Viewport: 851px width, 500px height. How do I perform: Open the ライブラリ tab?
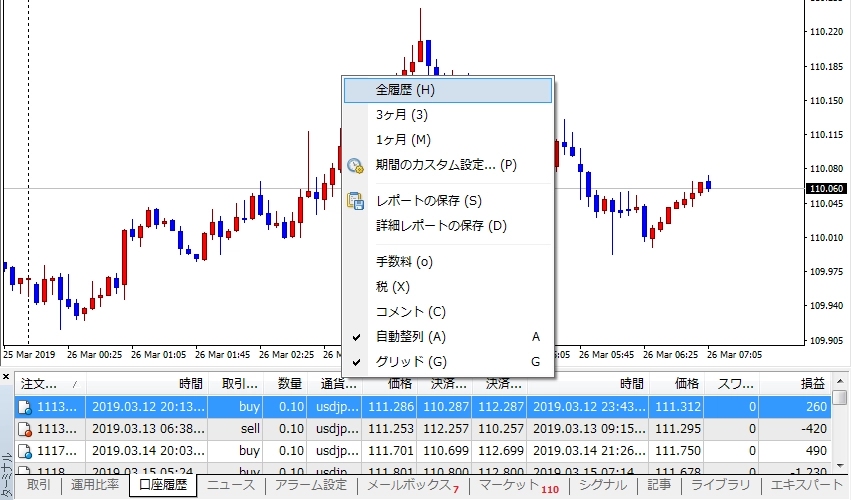coord(720,485)
